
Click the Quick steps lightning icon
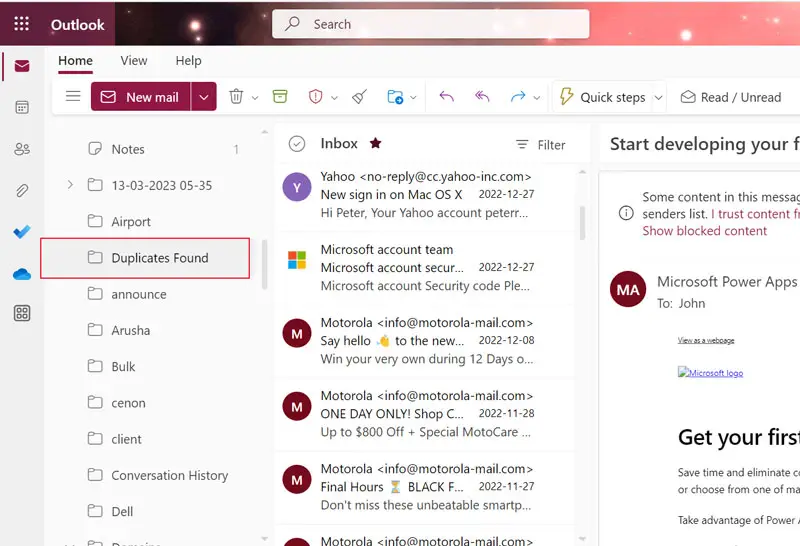click(x=566, y=96)
